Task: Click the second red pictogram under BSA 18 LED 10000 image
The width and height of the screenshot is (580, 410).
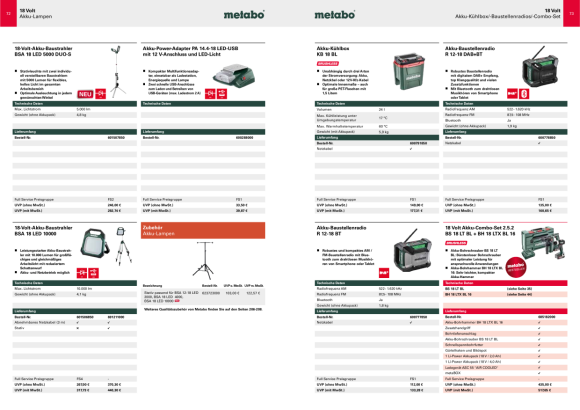Action: click(x=94, y=273)
